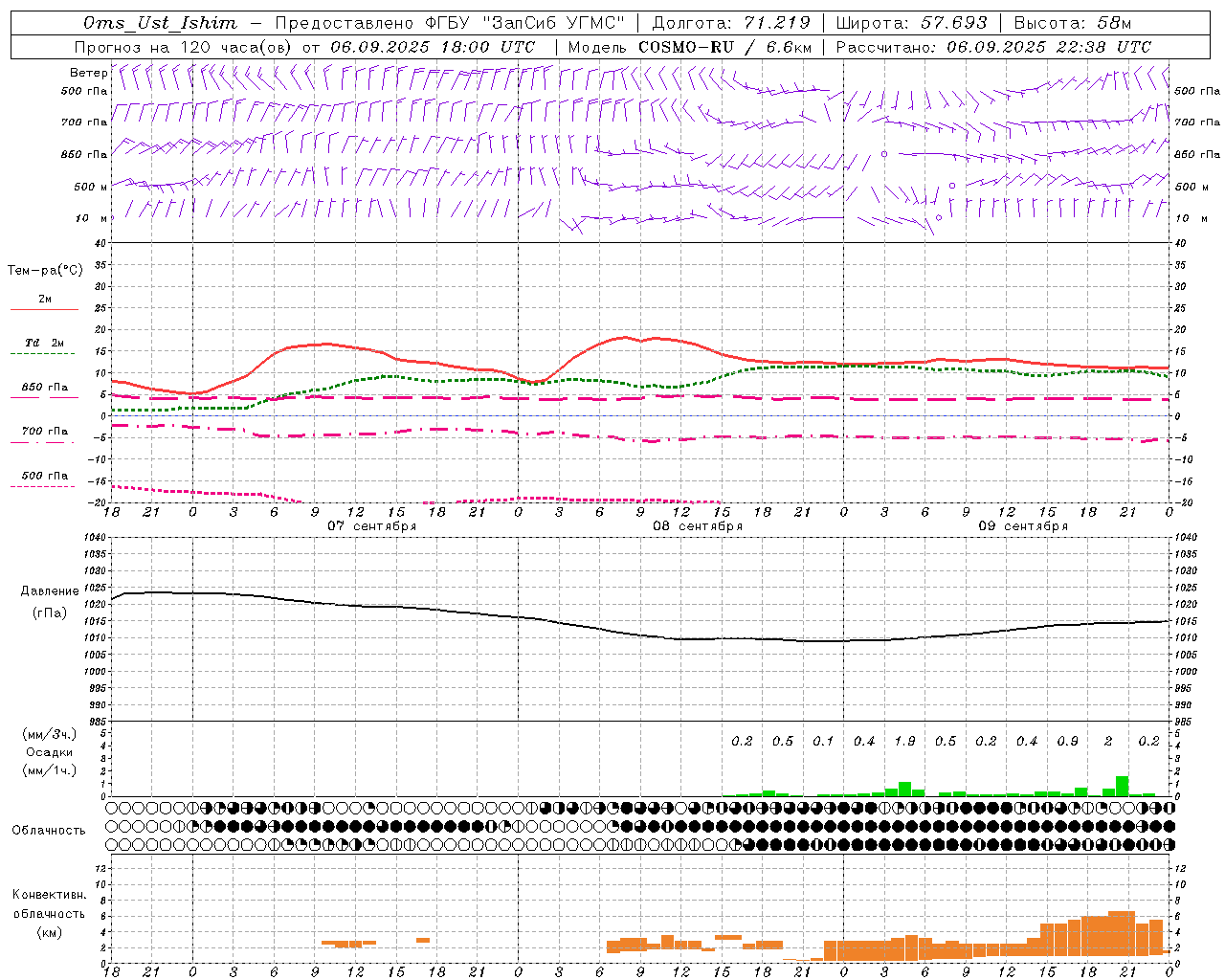1225x980 pixels.
Task: Click the station name Oms_Ust_Ishim
Action: [x=159, y=23]
